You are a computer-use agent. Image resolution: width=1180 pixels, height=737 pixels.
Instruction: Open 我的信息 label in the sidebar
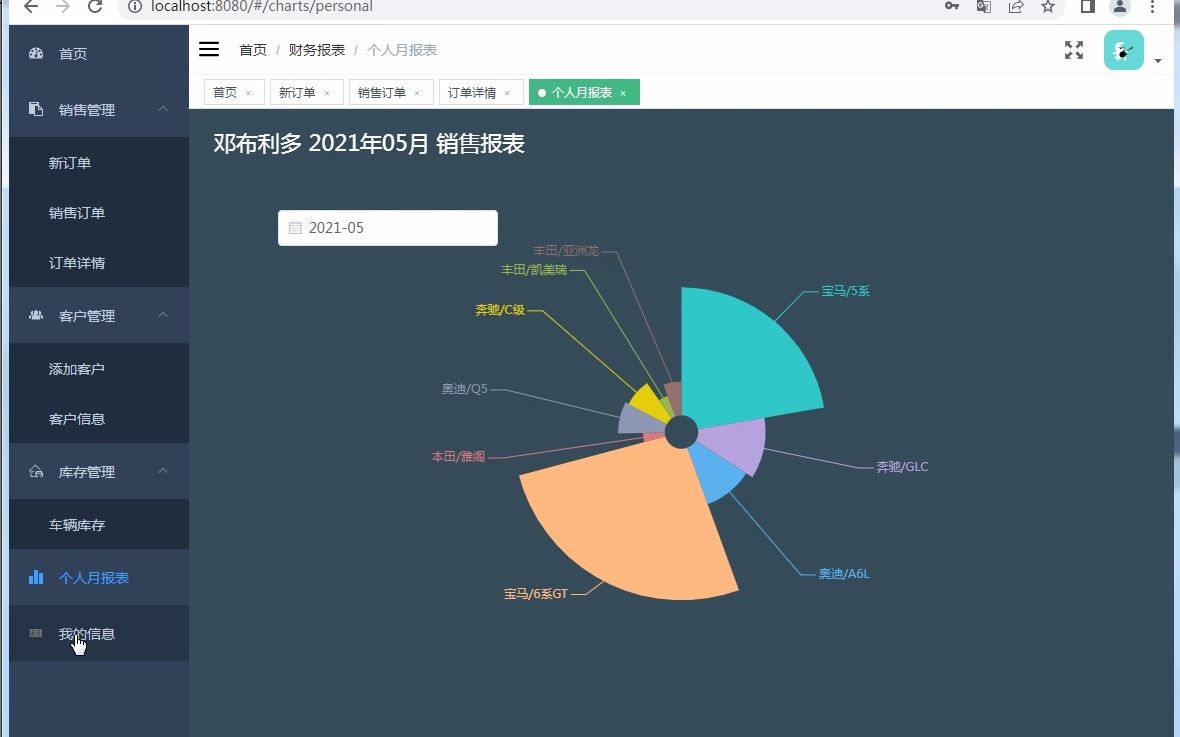pos(87,634)
